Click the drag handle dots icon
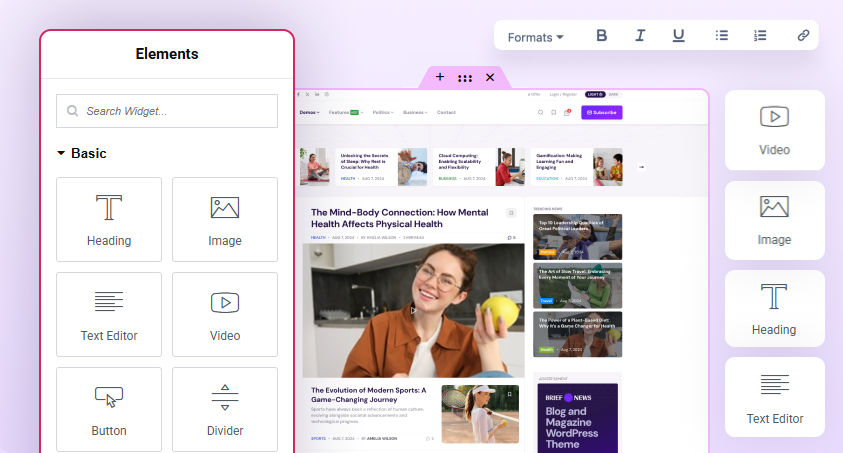 (x=465, y=77)
